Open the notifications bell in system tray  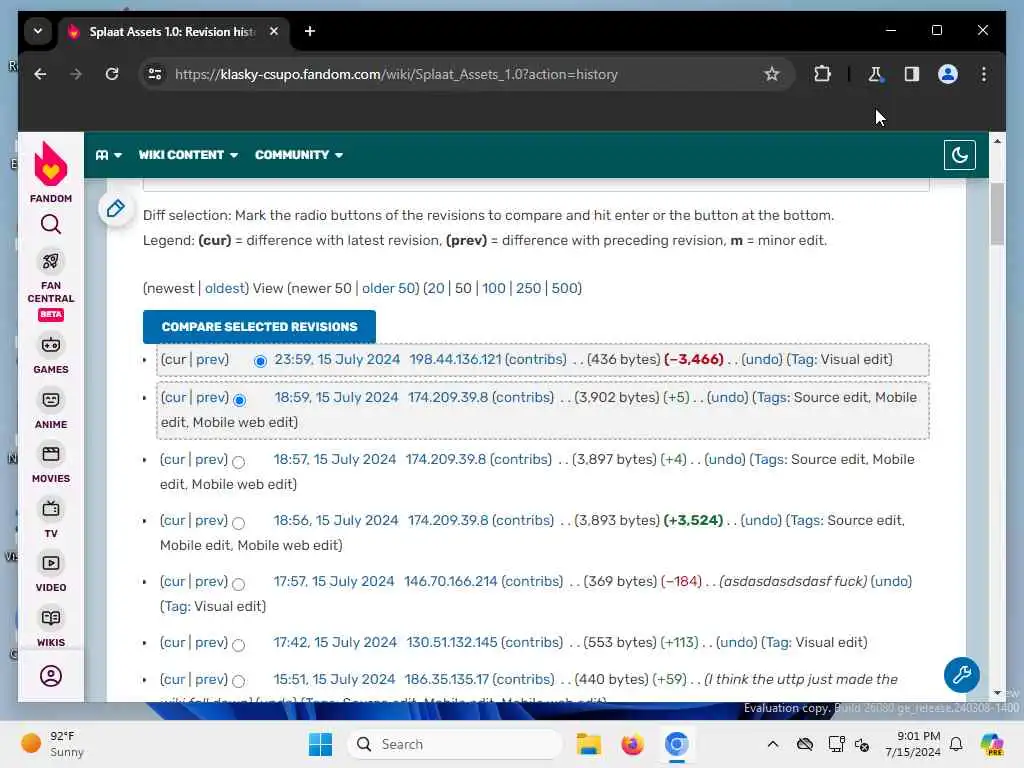click(956, 744)
